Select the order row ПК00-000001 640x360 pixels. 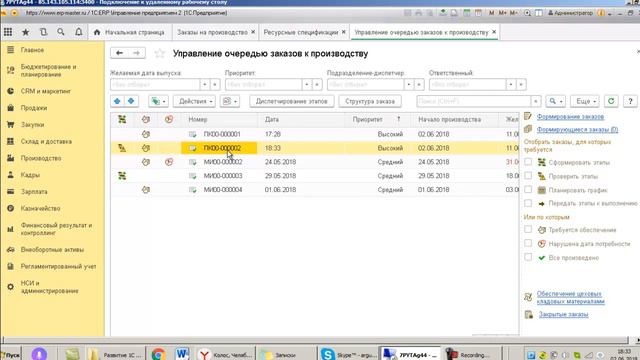[x=314, y=134]
